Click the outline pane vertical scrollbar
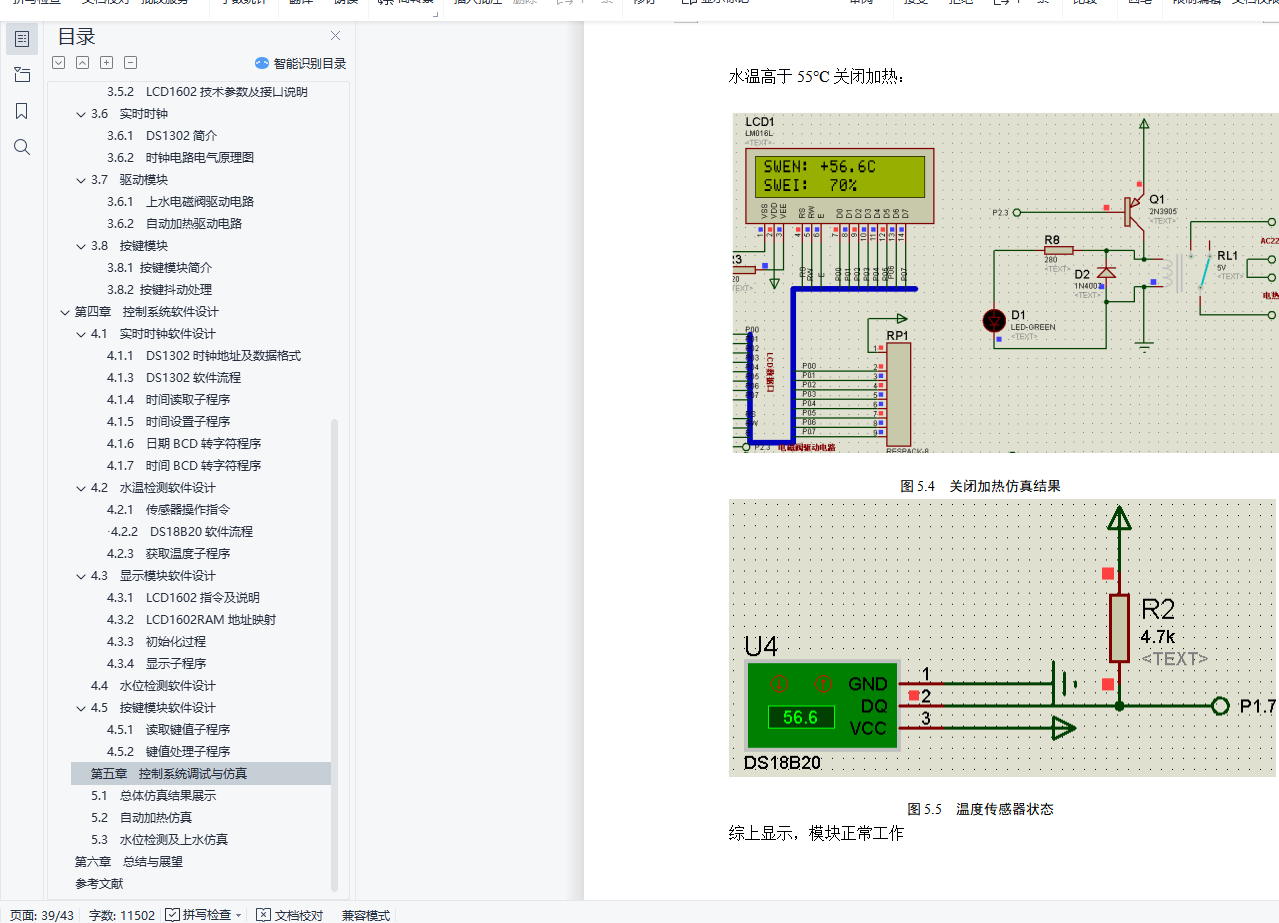 pyautogui.click(x=335, y=655)
